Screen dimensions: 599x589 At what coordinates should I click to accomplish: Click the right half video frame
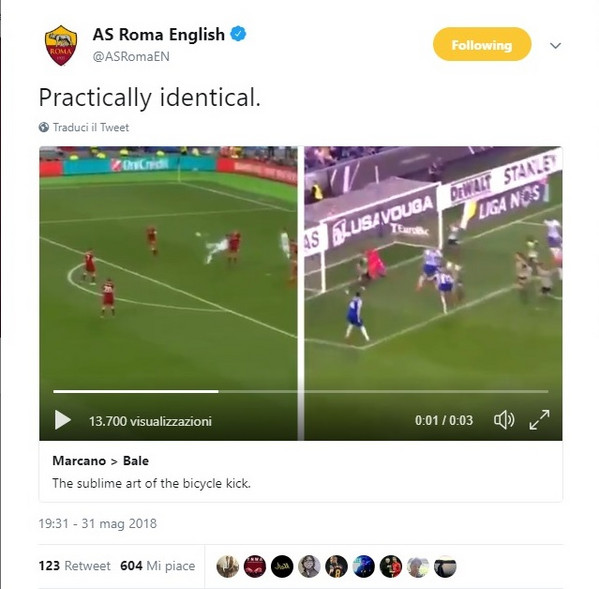coord(433,267)
